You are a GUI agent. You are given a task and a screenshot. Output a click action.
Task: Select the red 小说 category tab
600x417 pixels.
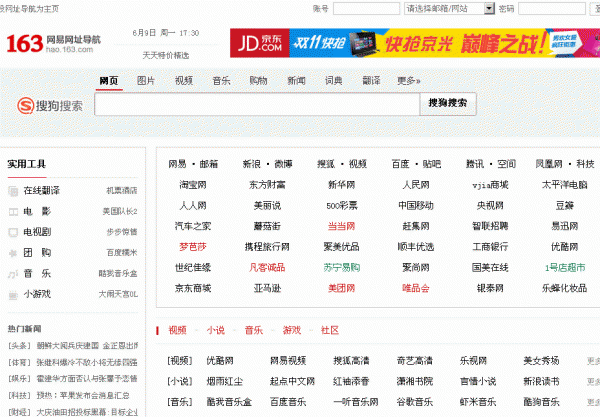(216, 331)
